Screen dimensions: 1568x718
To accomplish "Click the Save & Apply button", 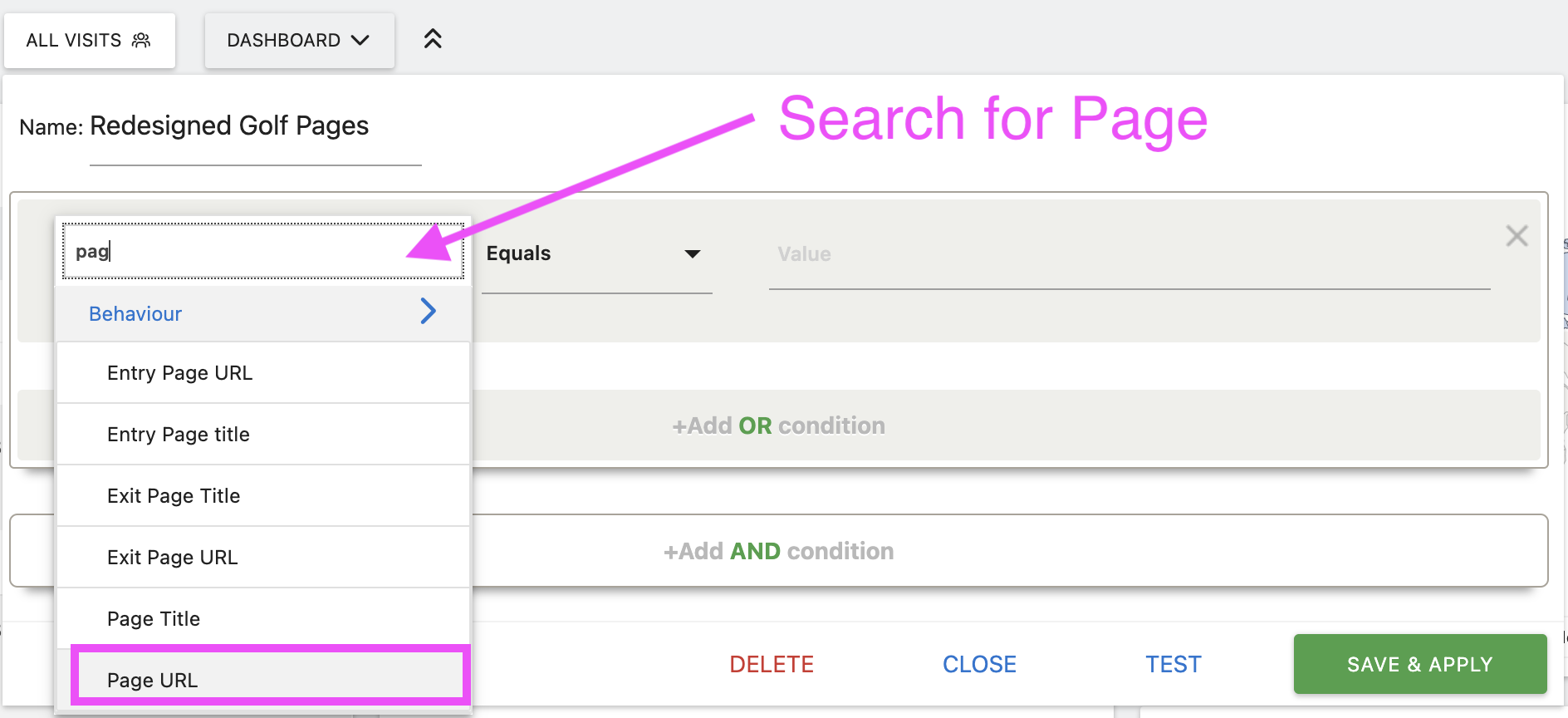I will 1420,664.
